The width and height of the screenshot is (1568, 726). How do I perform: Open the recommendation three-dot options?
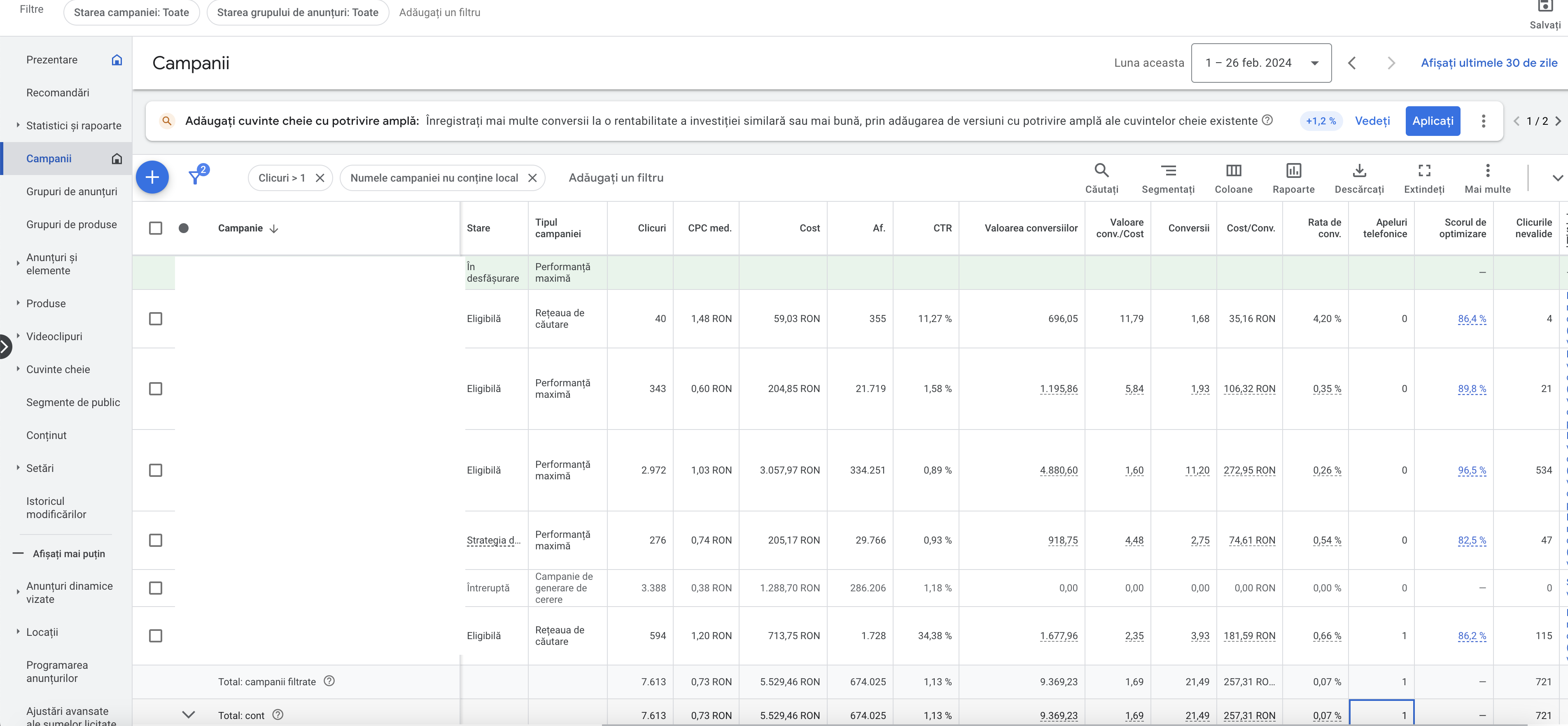1483,121
